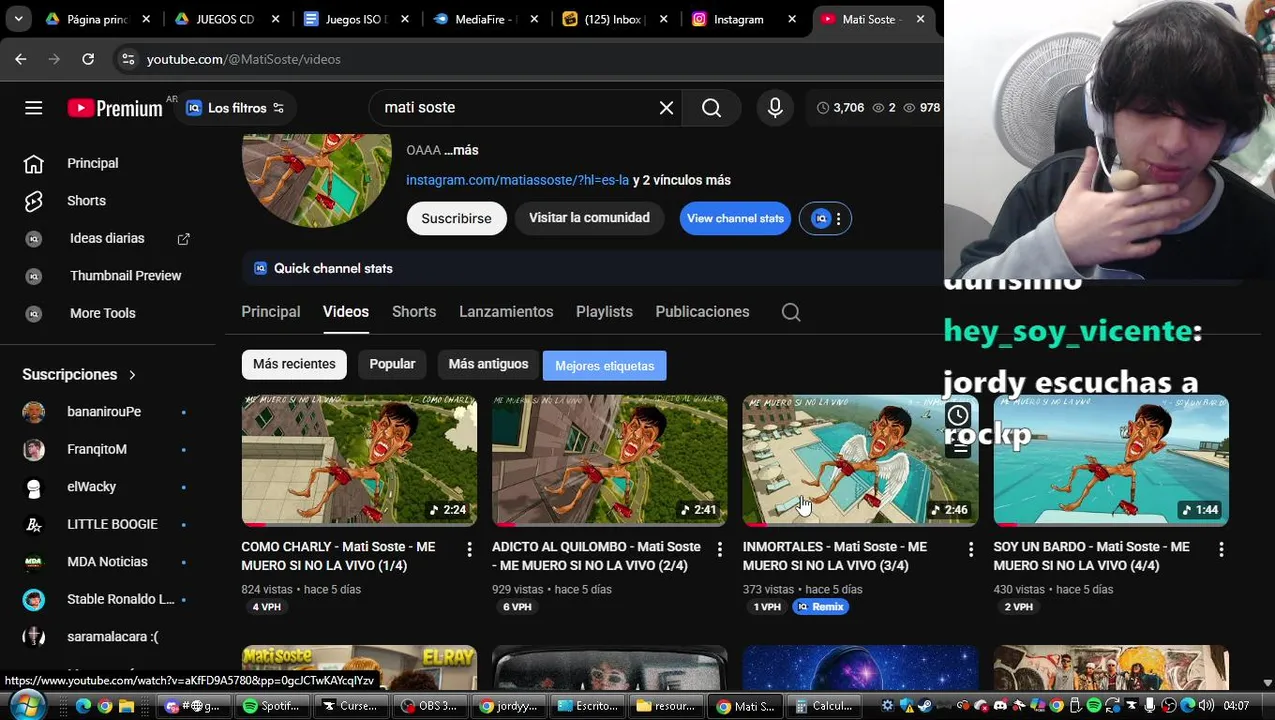Open the browser tab search chevron
The image size is (1275, 720).
pyautogui.click(x=19, y=19)
